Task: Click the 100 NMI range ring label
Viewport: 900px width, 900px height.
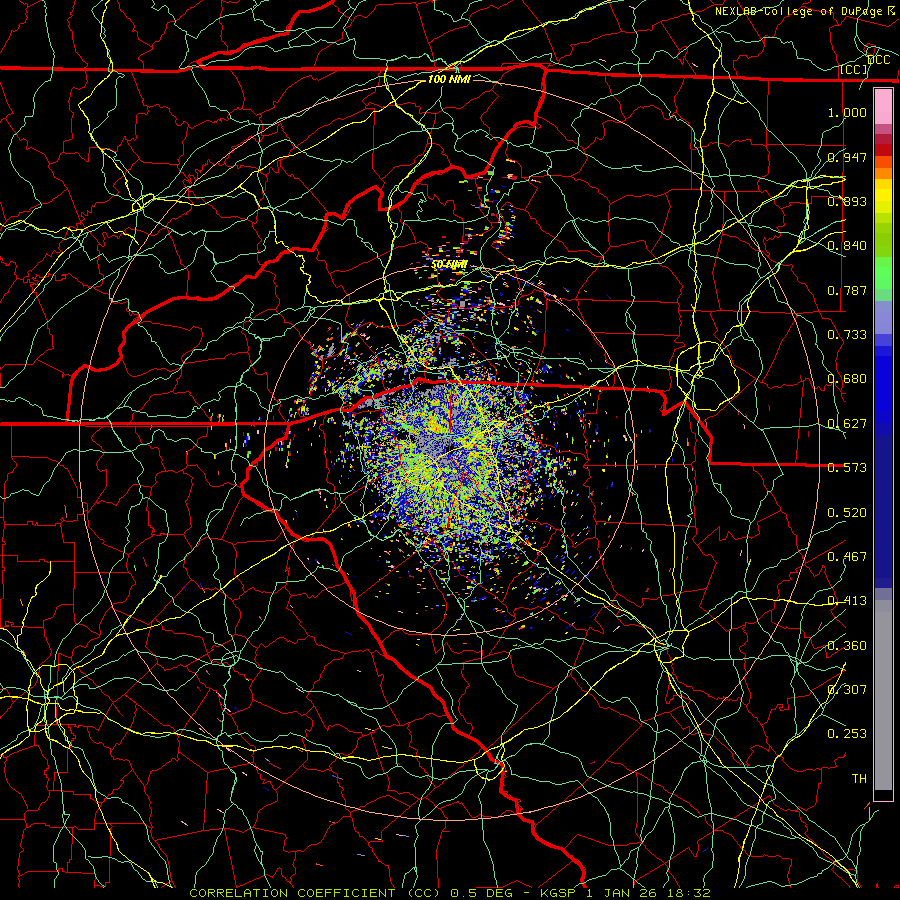Action: [x=449, y=79]
